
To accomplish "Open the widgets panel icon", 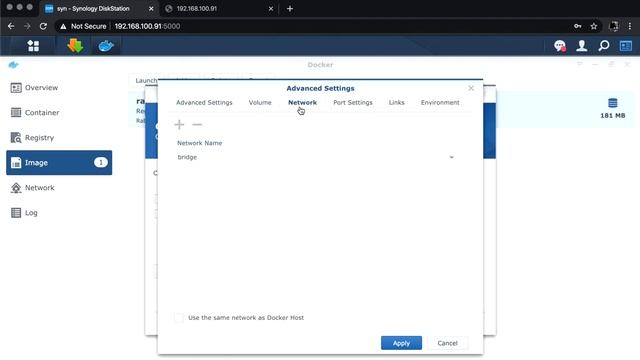I will [x=626, y=46].
